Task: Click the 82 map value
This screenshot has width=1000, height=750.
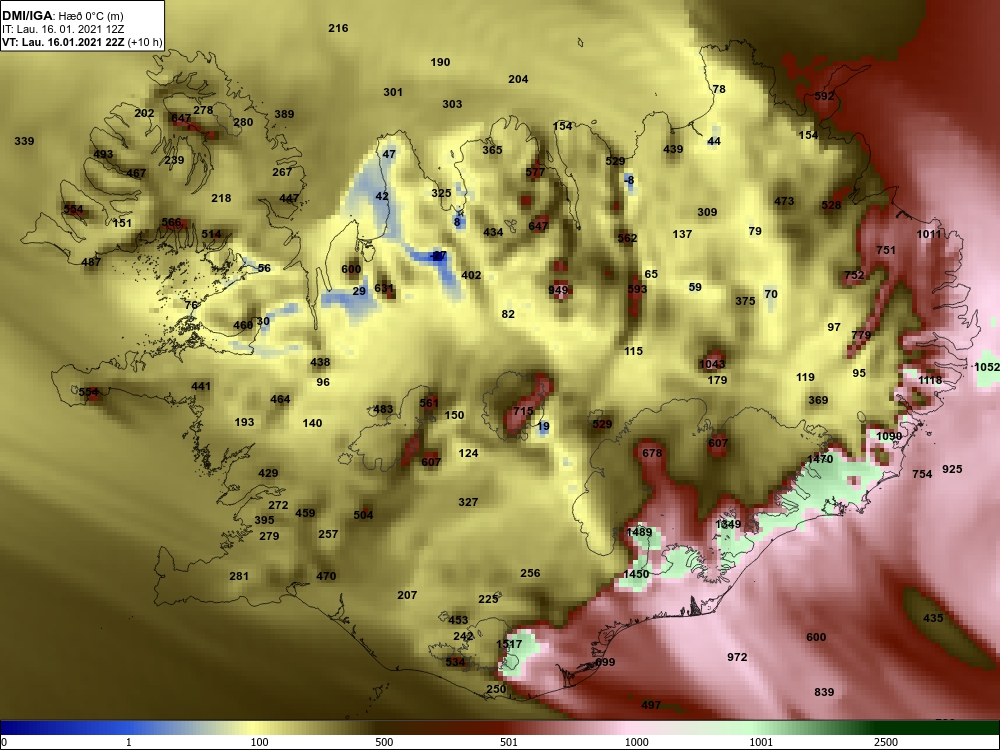Action: [x=508, y=314]
